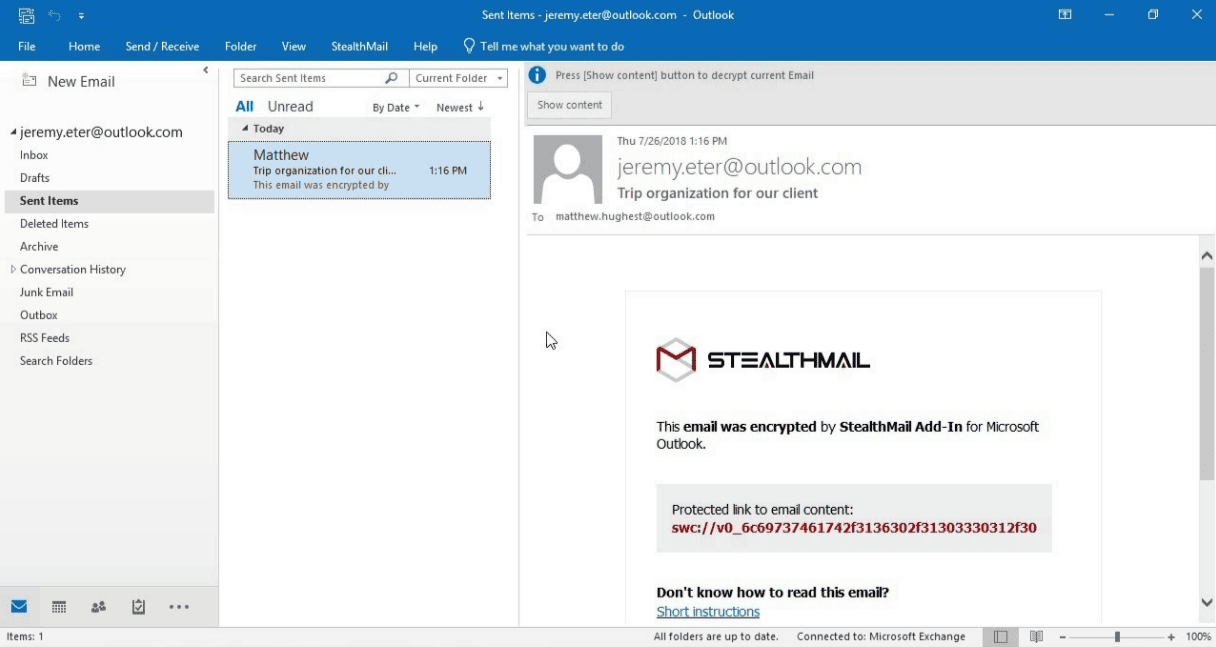Image resolution: width=1216 pixels, height=647 pixels.
Task: Click the zoom in plus button
Action: tap(1171, 637)
